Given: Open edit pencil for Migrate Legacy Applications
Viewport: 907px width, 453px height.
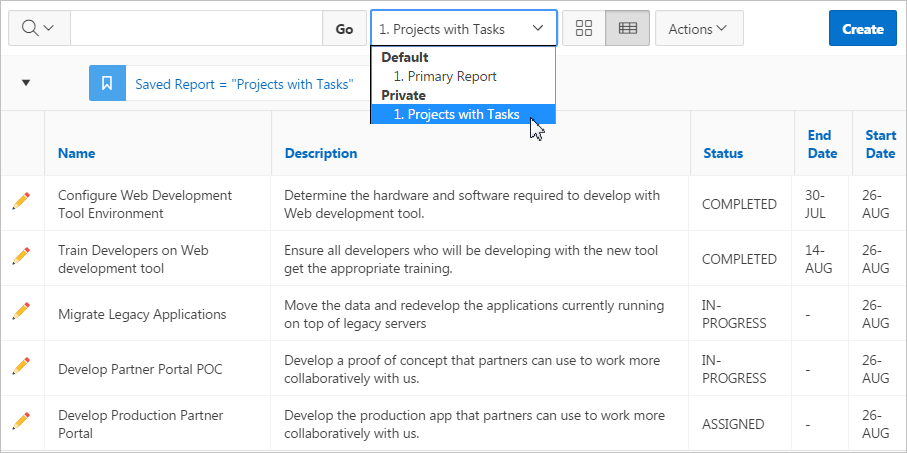Looking at the screenshot, I should click(21, 311).
